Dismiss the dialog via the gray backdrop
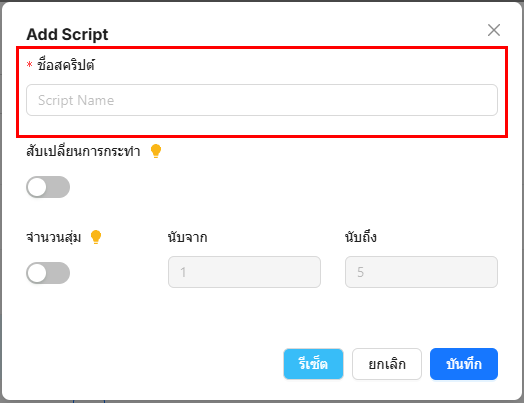This screenshot has height=403, width=524. pyautogui.click(x=1, y=200)
